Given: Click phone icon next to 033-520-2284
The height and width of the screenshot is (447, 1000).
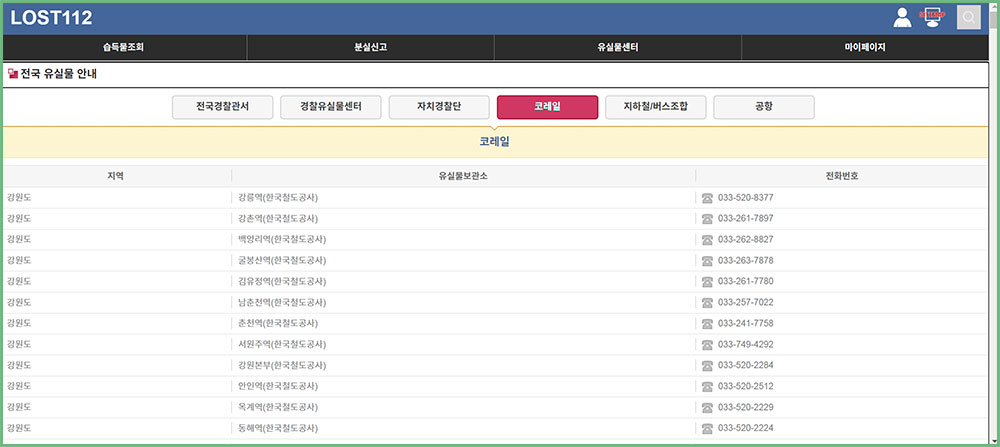Looking at the screenshot, I should coord(707,365).
